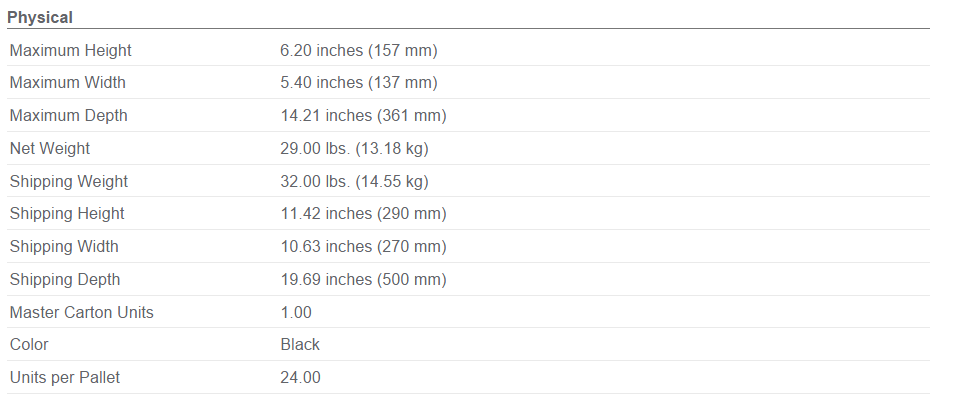Image resolution: width=962 pixels, height=402 pixels.
Task: Click the 6.20 inches (157 mm) value
Action: (x=359, y=50)
